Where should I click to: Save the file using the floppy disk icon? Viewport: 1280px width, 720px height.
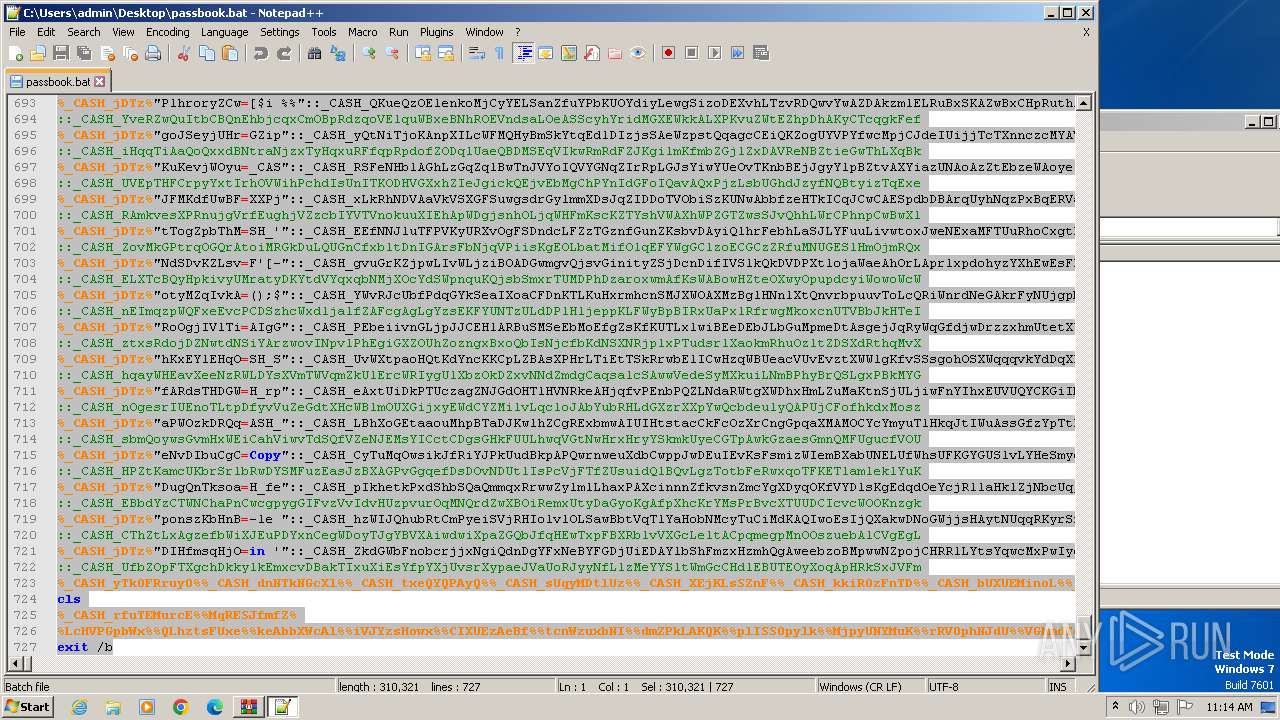point(60,53)
